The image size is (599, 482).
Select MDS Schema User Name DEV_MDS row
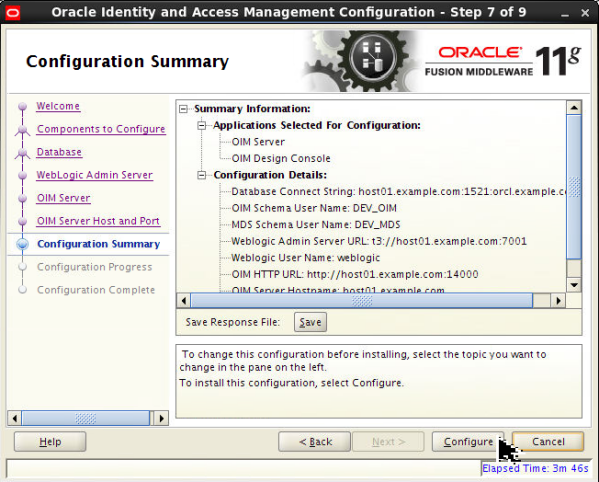click(x=316, y=225)
